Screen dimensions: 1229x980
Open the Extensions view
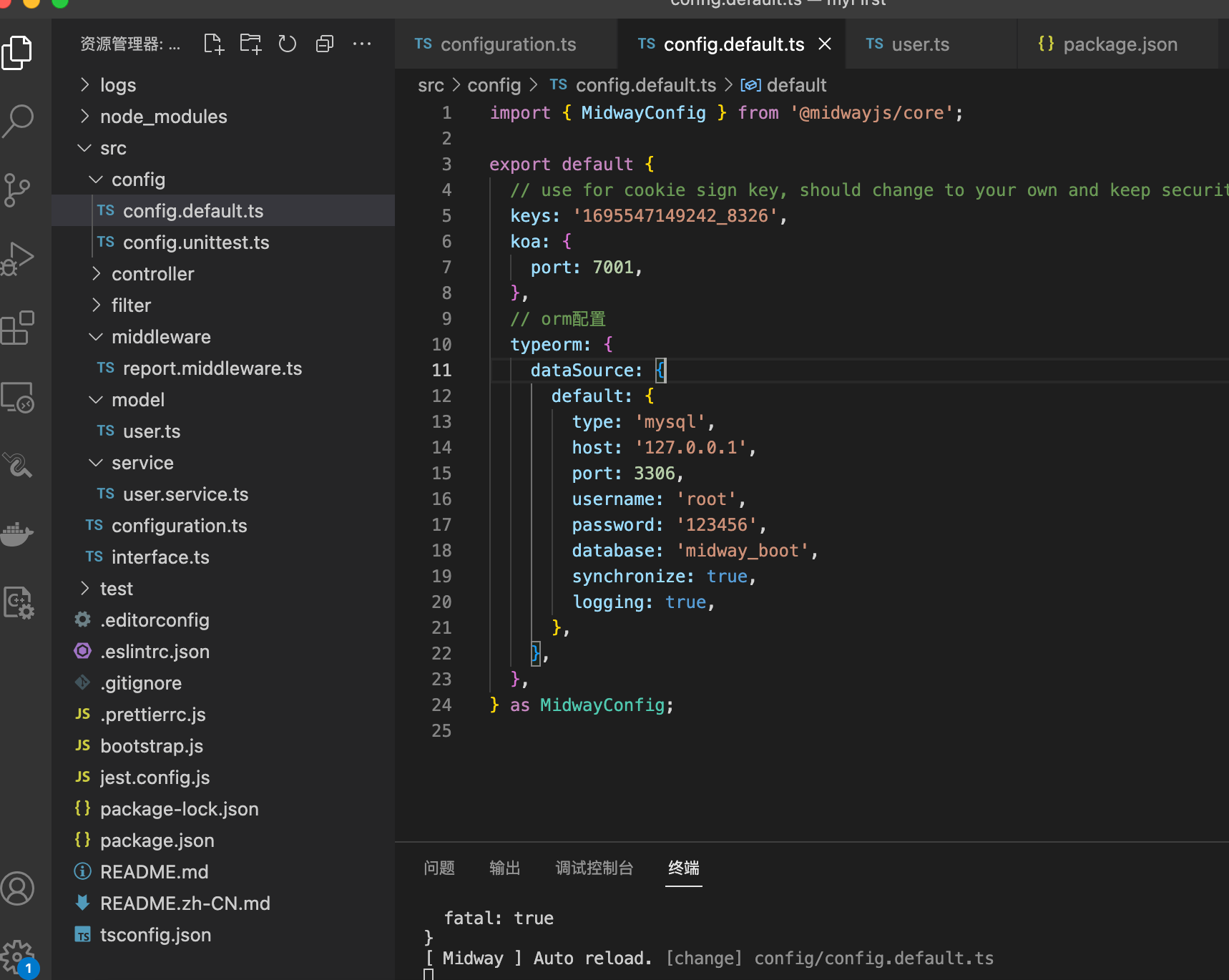[18, 328]
